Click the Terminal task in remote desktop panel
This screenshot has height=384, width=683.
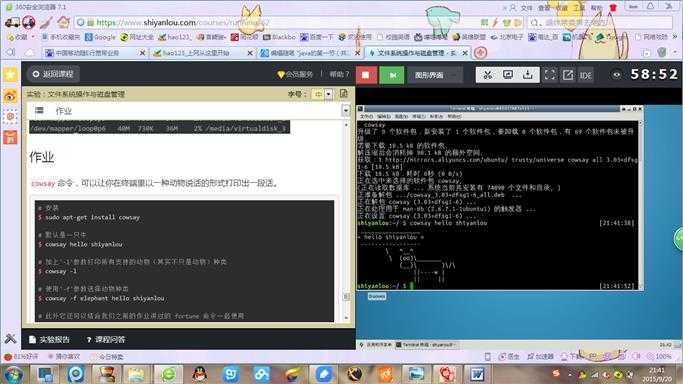pyautogui.click(x=426, y=345)
